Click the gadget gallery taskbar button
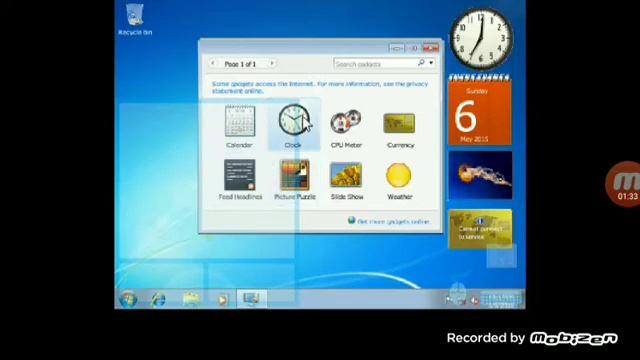This screenshot has height=360, width=640. tap(251, 299)
